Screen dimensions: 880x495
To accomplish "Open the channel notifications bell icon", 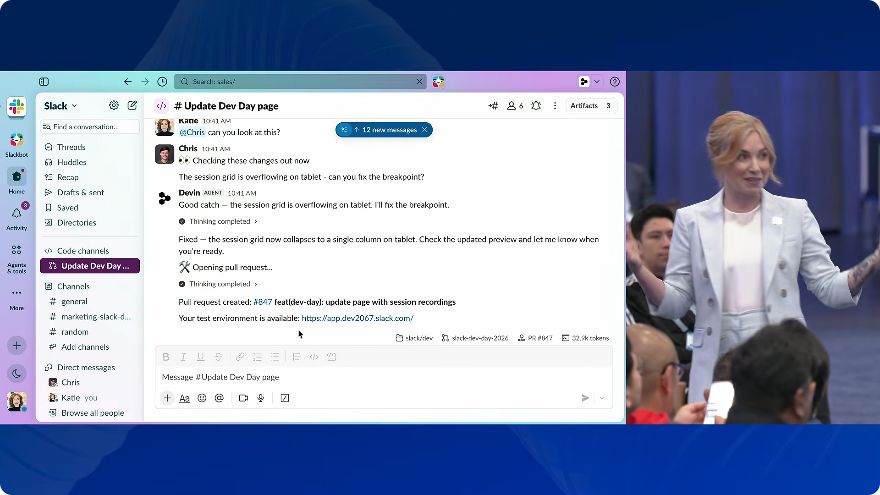I will point(537,106).
